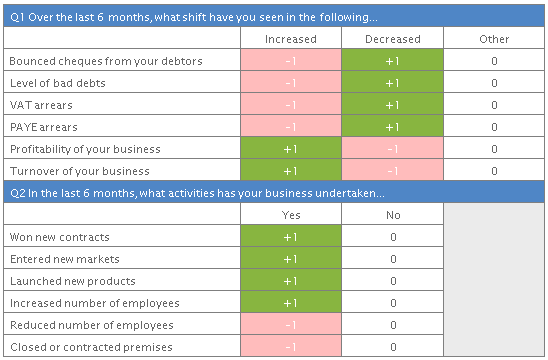Viewport: 548px width, 360px height.
Task: Select the Yes cell for Increased number of employees
Action: point(291,303)
